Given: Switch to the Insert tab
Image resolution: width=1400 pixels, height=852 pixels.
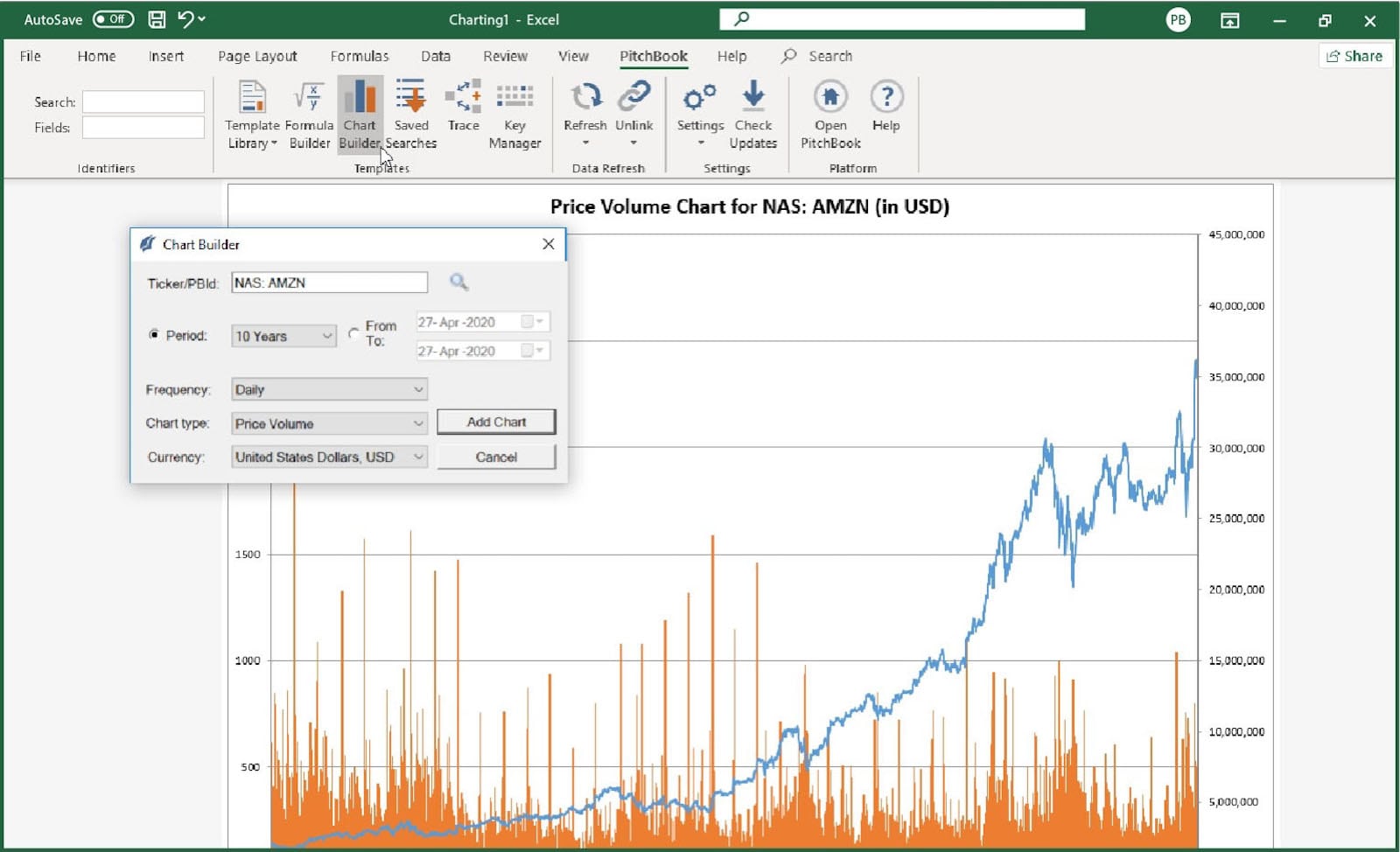Looking at the screenshot, I should coord(166,56).
